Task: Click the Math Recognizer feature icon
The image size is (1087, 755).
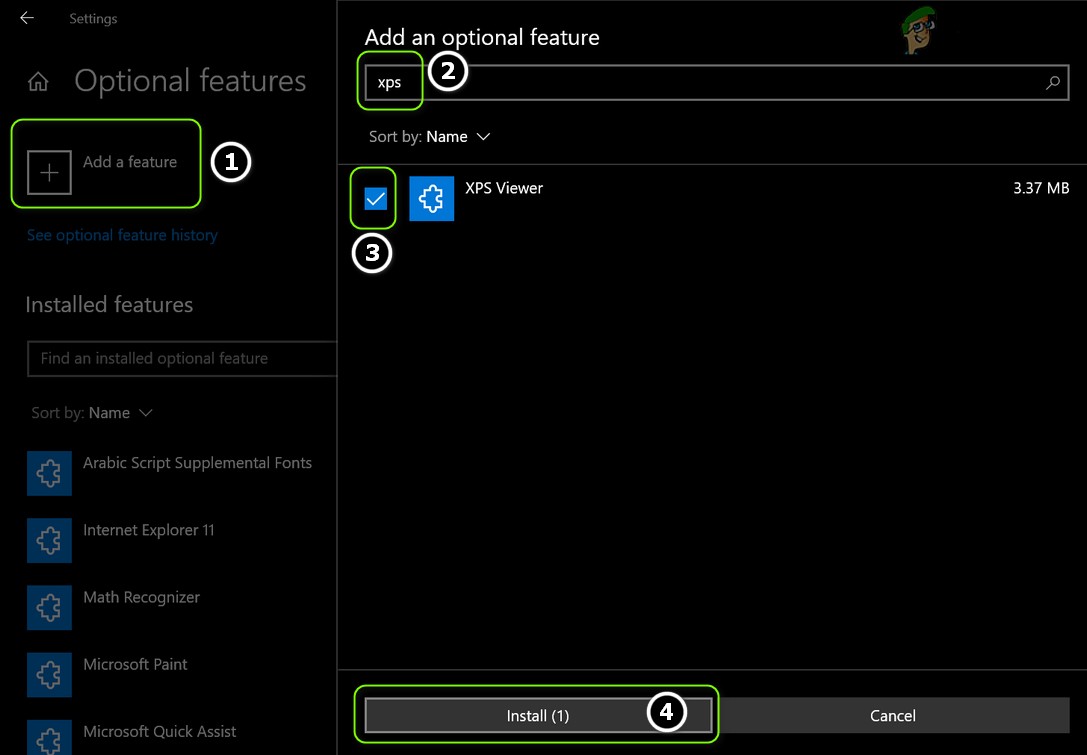Action: click(x=49, y=607)
